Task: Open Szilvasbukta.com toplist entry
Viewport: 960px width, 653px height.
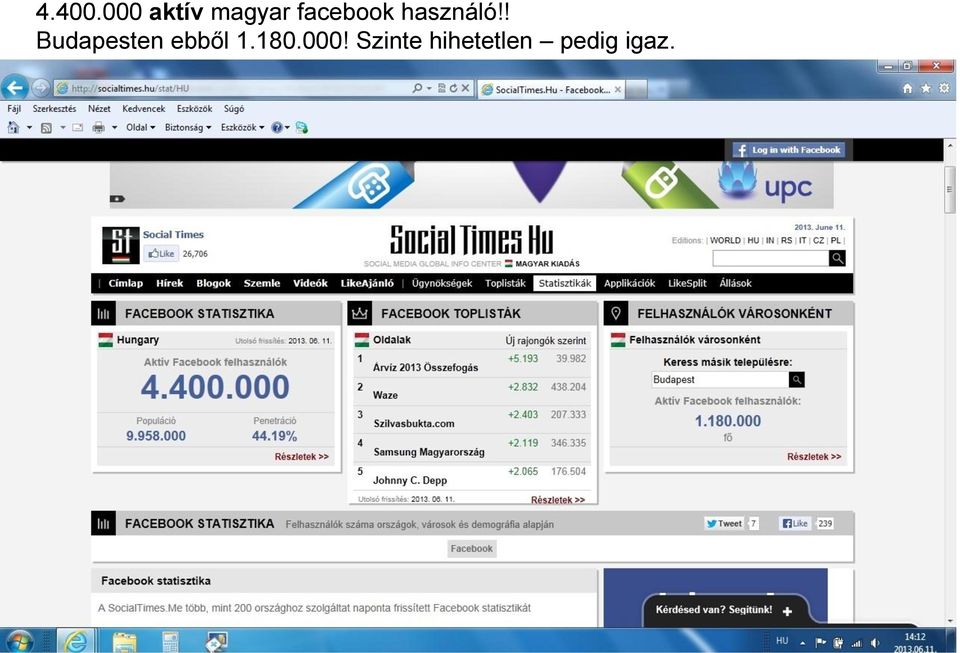Action: (x=414, y=424)
